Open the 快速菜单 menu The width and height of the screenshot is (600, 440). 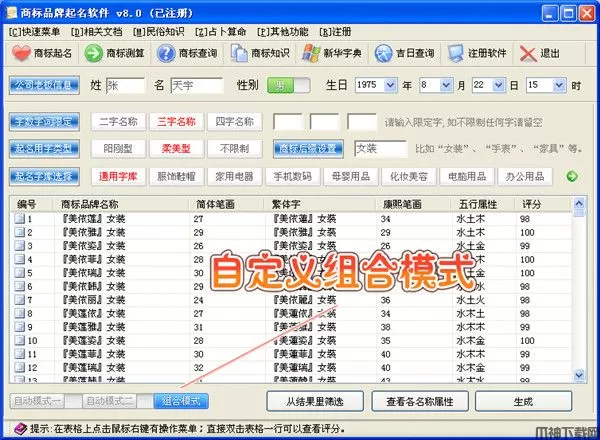(x=34, y=32)
